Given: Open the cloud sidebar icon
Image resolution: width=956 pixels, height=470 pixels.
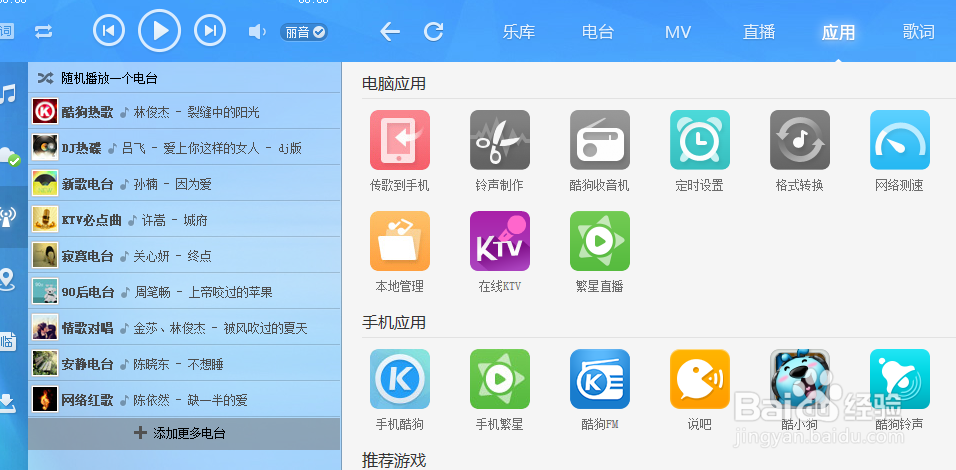Looking at the screenshot, I should click(x=9, y=157).
